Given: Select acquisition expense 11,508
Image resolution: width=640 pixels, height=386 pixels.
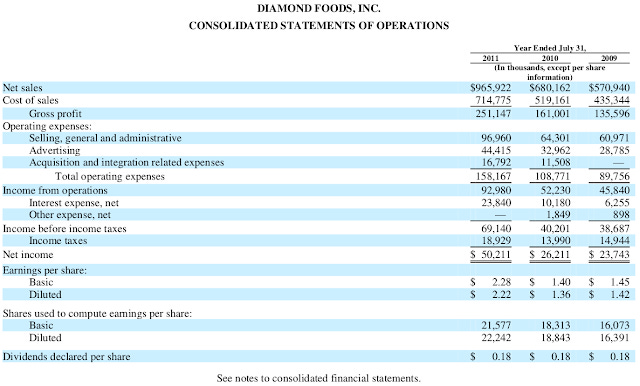Looking at the screenshot, I should (556, 162).
